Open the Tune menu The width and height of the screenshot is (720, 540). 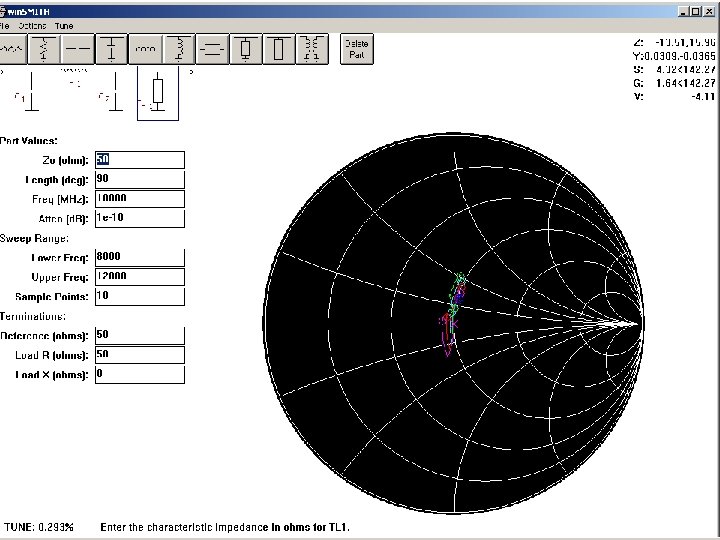[x=64, y=26]
